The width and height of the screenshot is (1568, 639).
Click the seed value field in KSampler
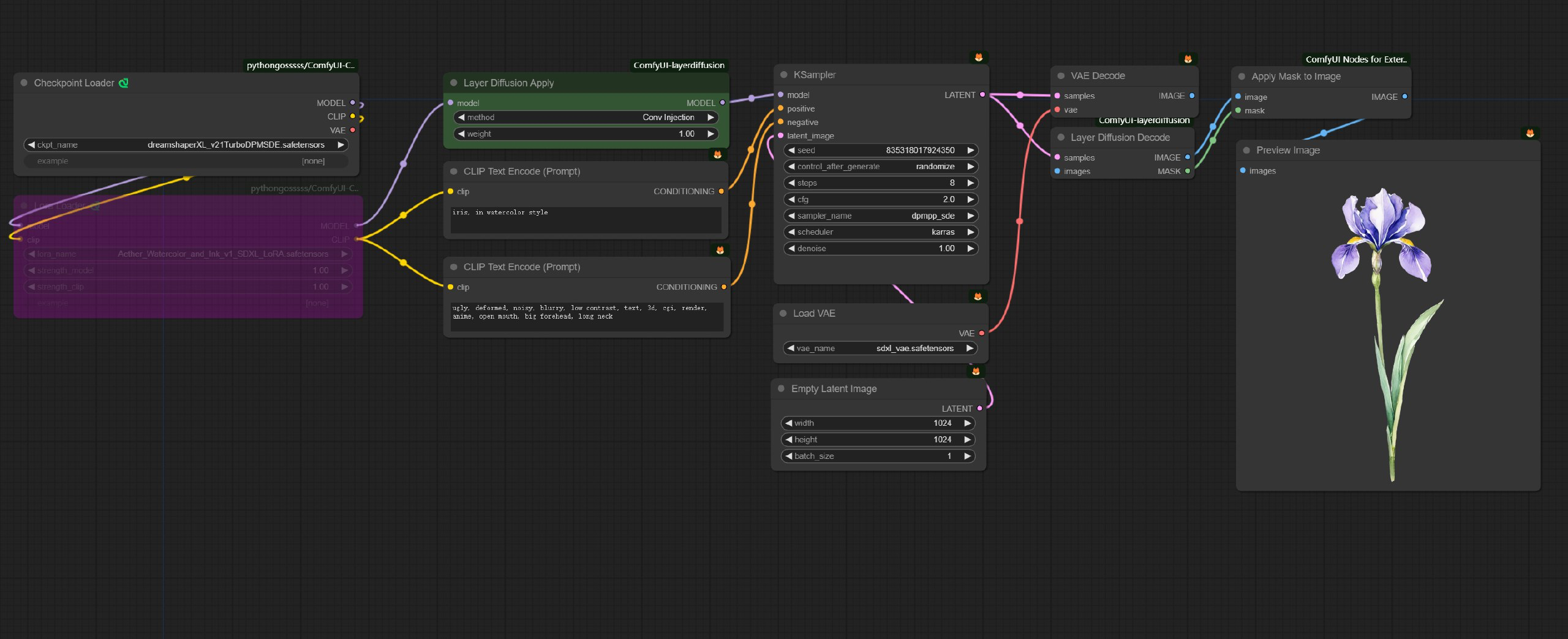881,150
